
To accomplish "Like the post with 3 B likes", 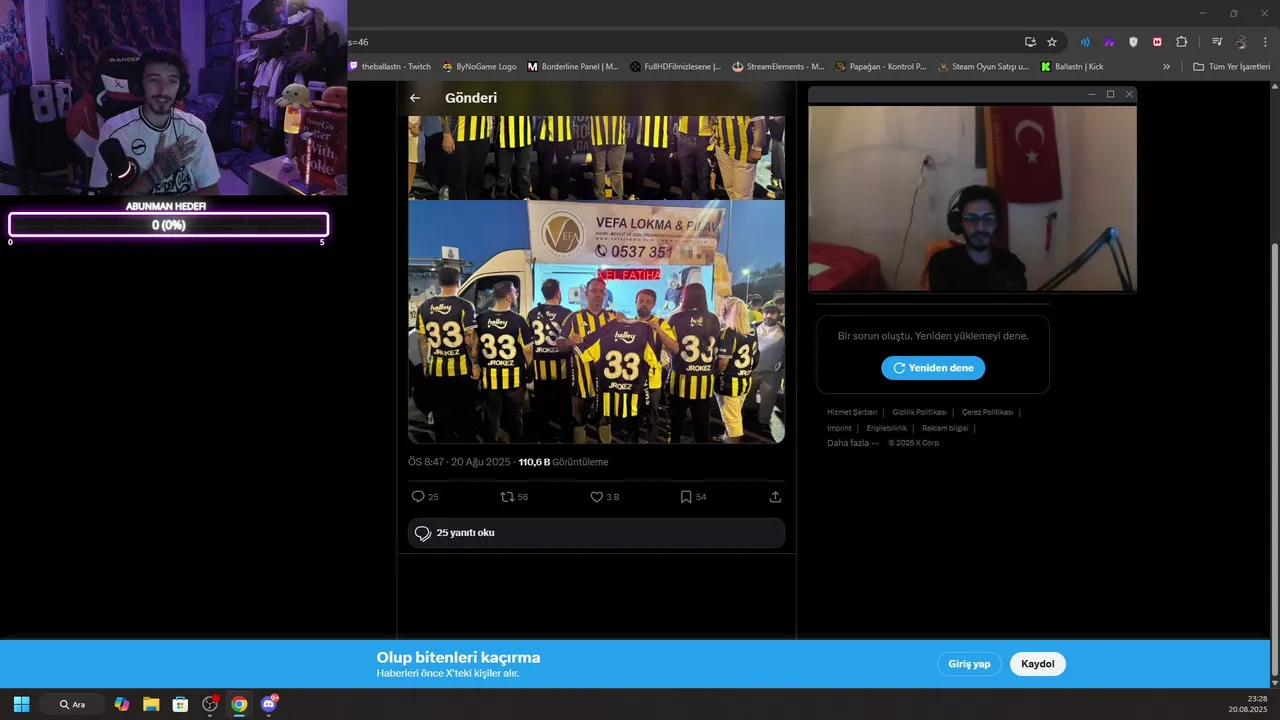I will pos(604,496).
